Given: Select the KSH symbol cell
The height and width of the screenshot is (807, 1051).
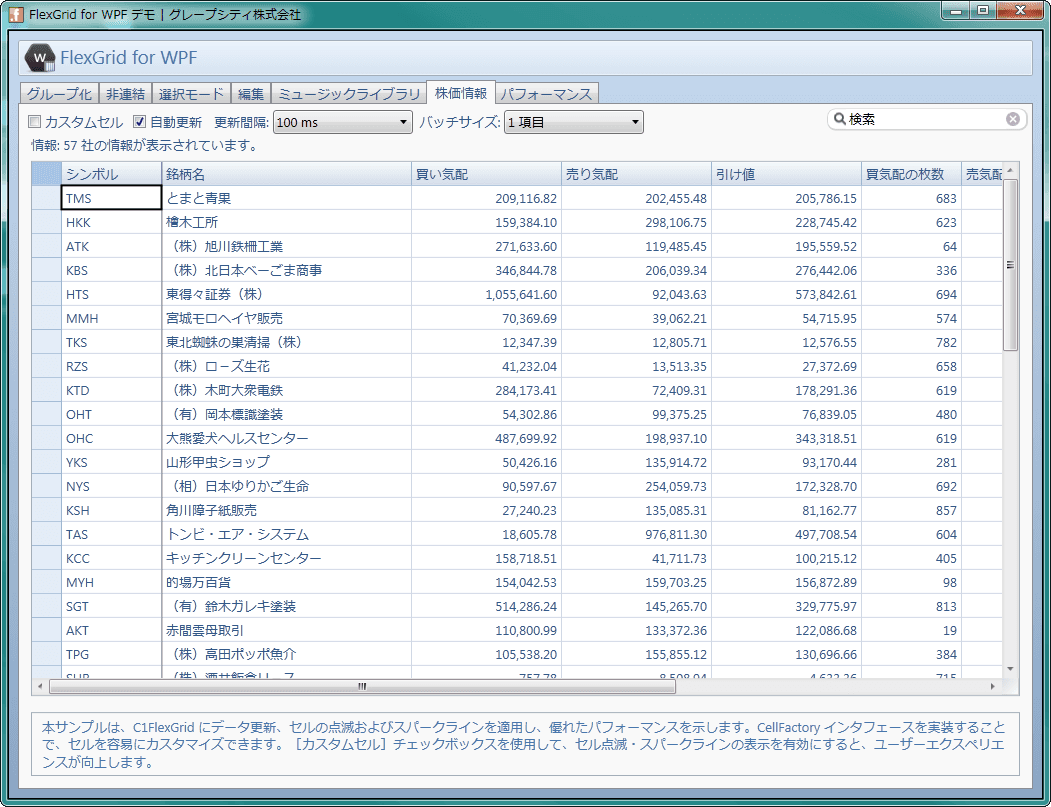Looking at the screenshot, I should 111,511.
